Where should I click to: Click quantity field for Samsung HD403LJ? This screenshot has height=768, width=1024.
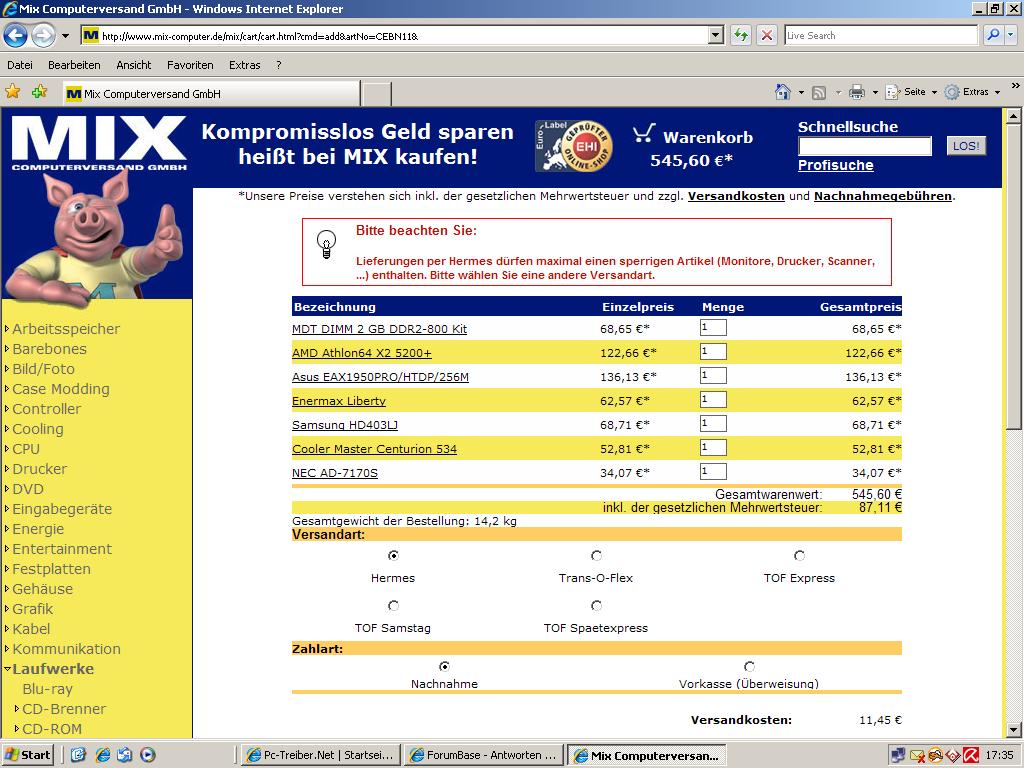pyautogui.click(x=713, y=423)
